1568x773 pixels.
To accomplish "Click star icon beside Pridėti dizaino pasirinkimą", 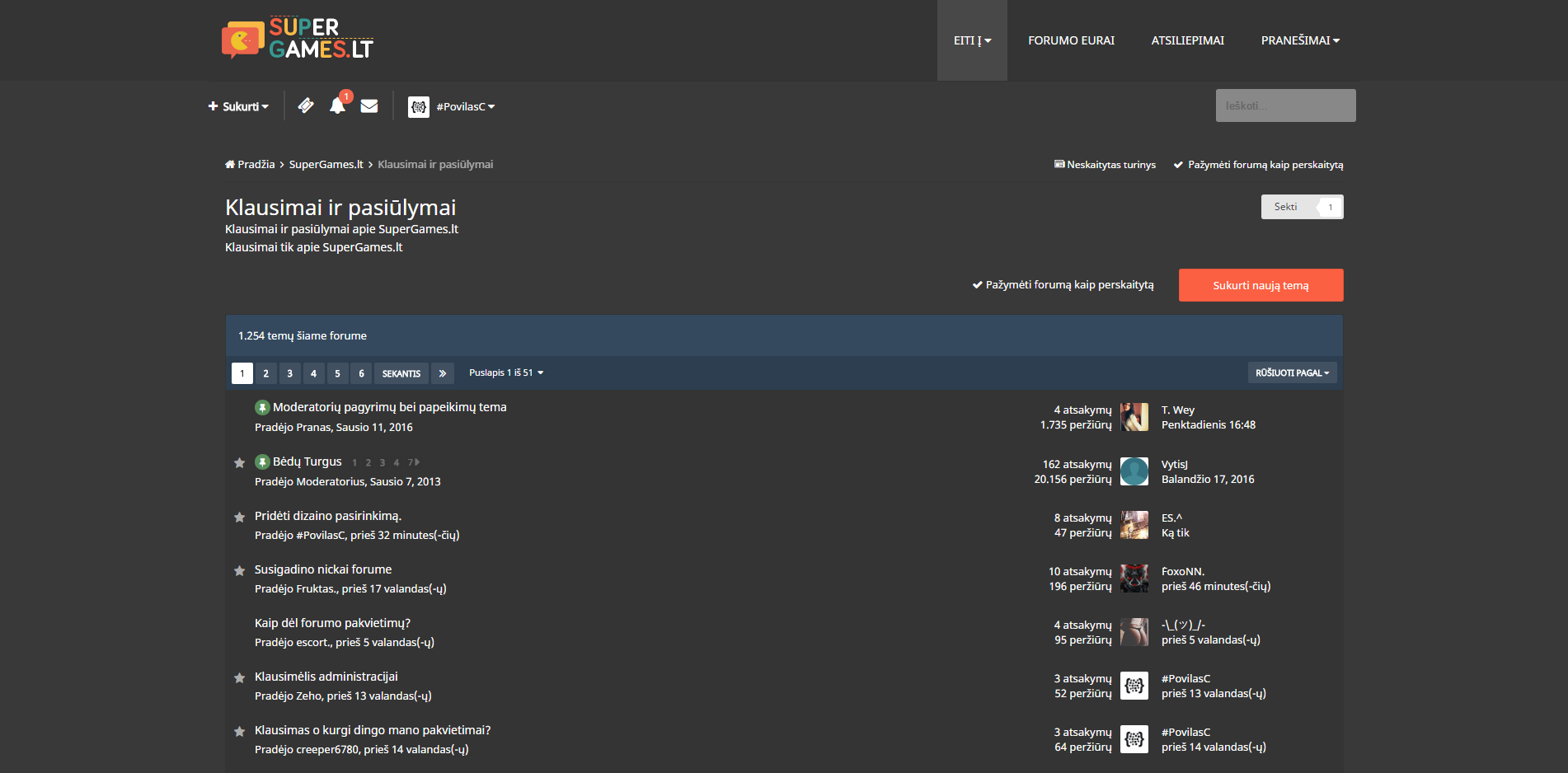I will (239, 518).
